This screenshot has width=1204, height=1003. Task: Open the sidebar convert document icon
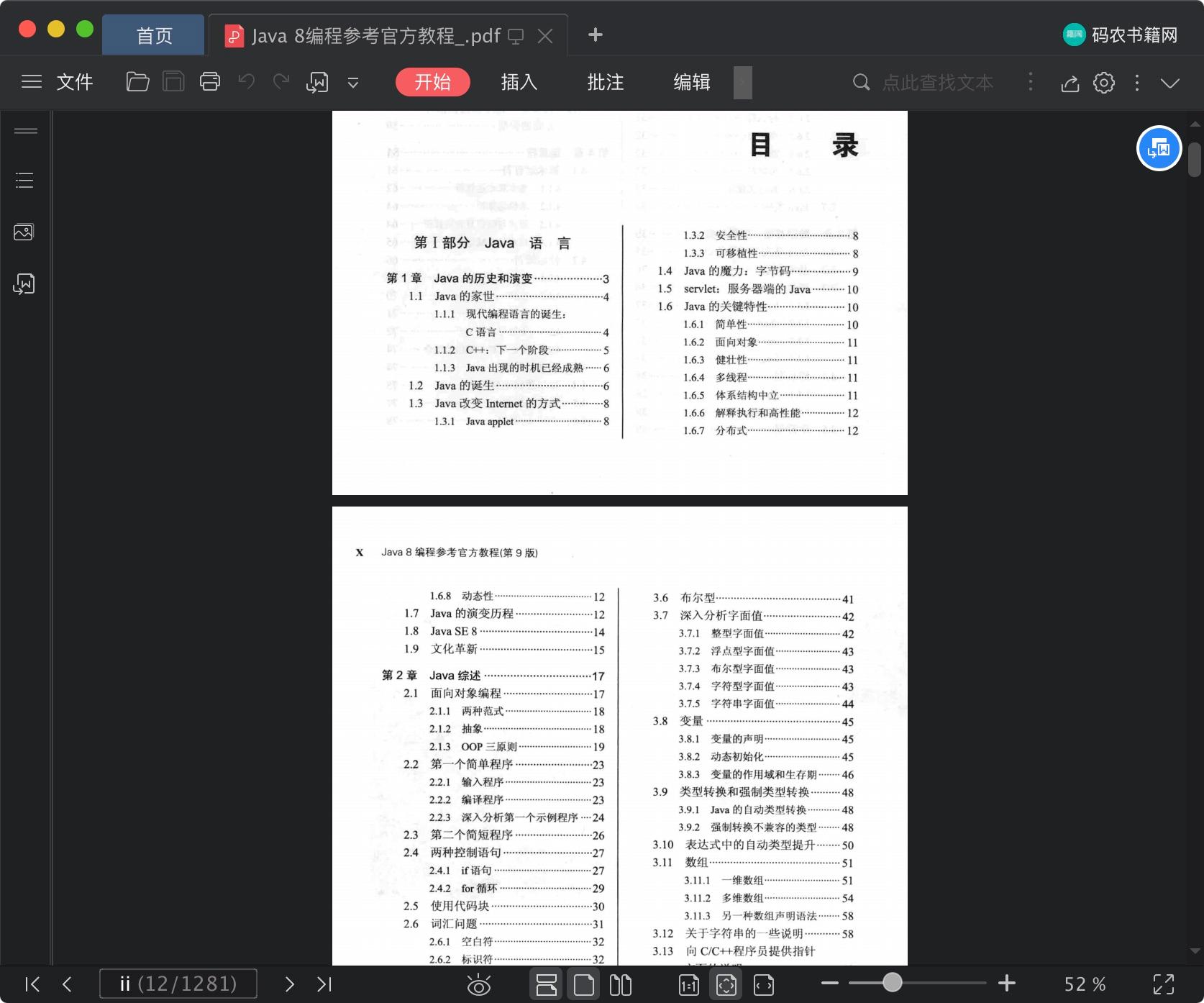[x=24, y=284]
